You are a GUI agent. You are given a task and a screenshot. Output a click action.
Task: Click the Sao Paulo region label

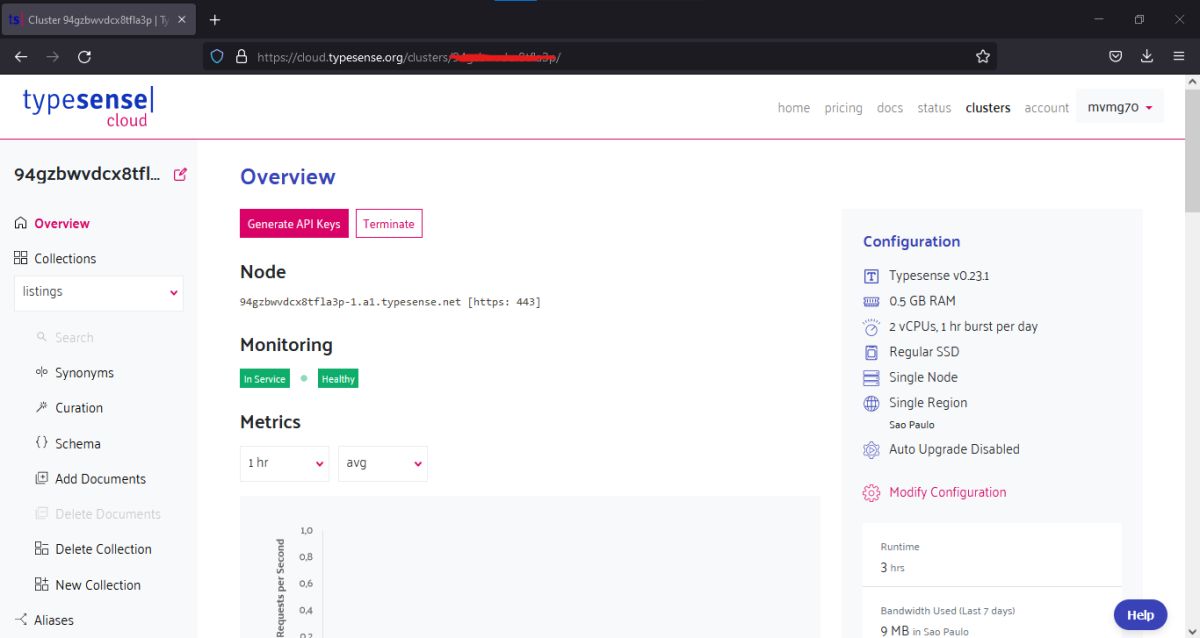tap(912, 425)
